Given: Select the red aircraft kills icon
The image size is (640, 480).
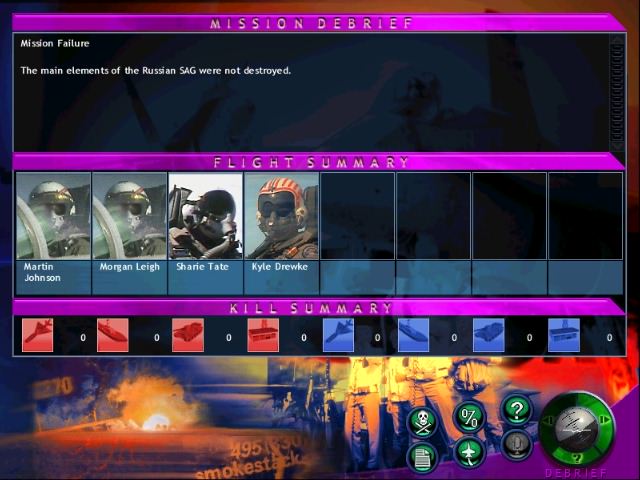Looking at the screenshot, I should coord(38,335).
